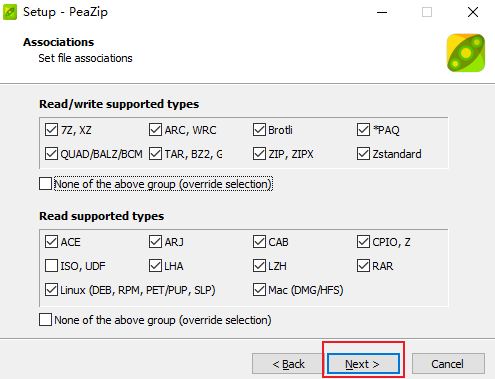Toggle the TAR, BZ2 checkbox
This screenshot has height=379, width=495.
pos(155,154)
